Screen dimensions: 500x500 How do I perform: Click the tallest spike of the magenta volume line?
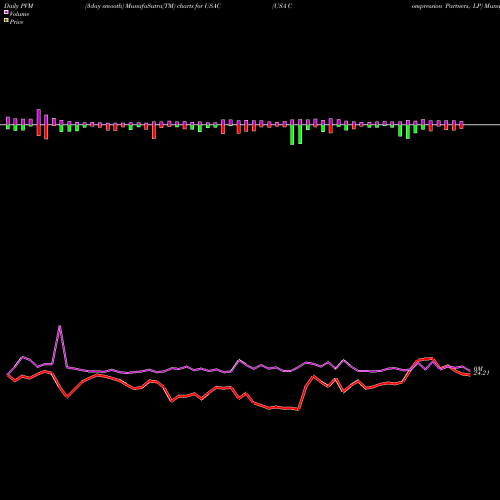click(60, 326)
